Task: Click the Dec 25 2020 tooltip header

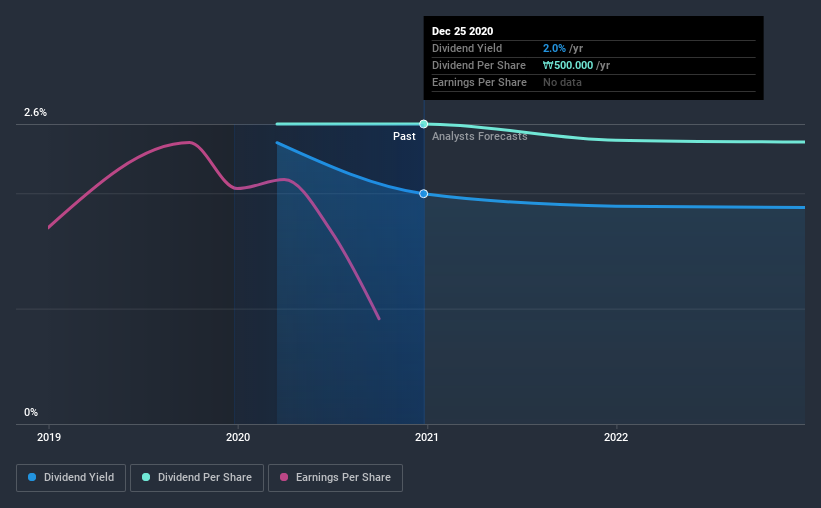Action: (462, 31)
